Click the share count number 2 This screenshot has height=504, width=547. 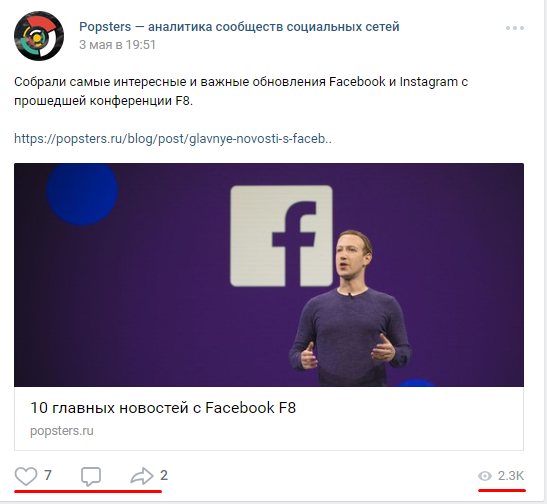click(164, 475)
